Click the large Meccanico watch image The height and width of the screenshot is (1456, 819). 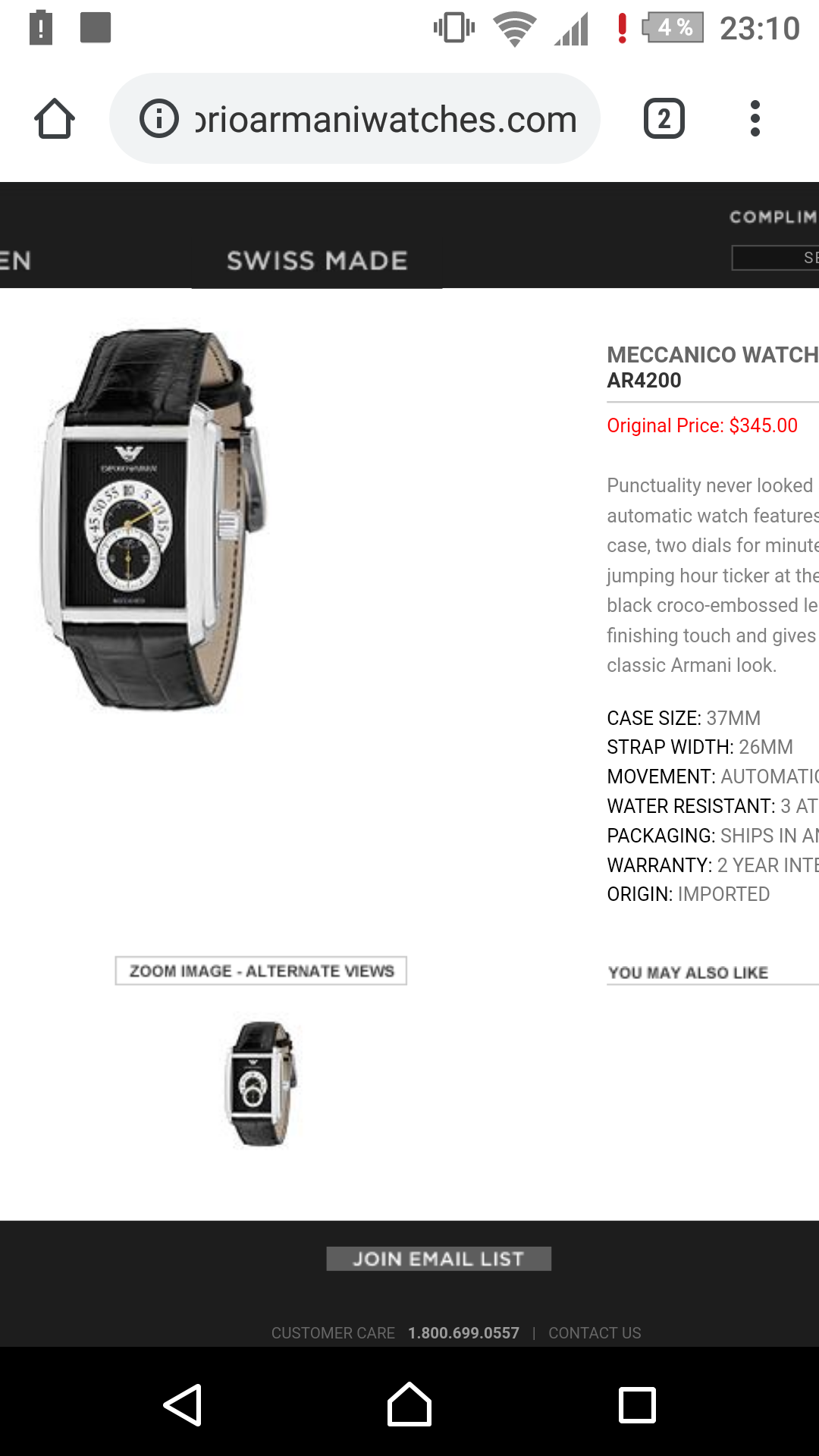click(x=154, y=519)
